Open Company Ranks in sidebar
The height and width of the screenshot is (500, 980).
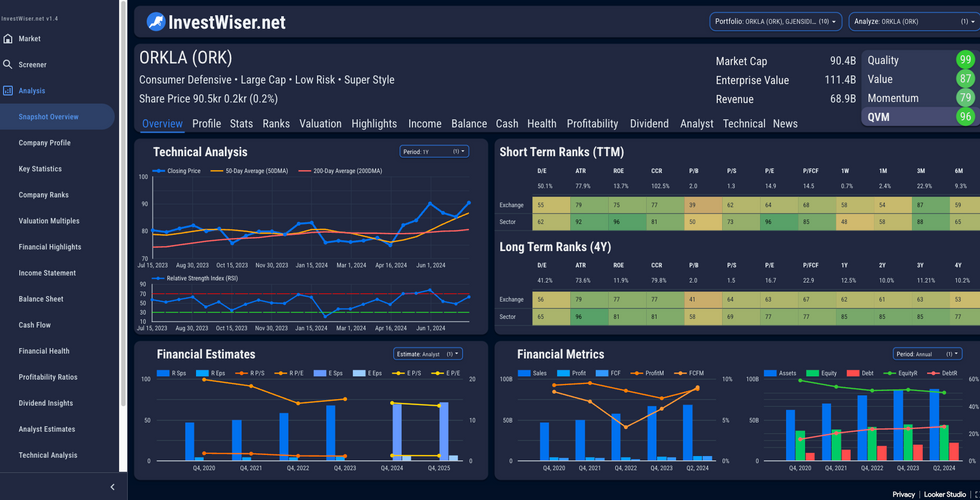[43, 195]
